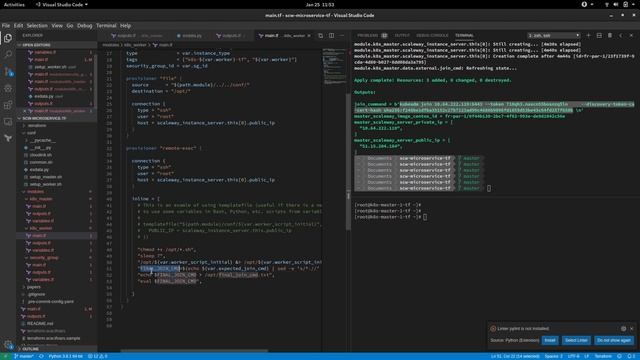Switch to the Debug Console tab
Viewport: 640px width, 360px height.
pyautogui.click(x=432, y=36)
